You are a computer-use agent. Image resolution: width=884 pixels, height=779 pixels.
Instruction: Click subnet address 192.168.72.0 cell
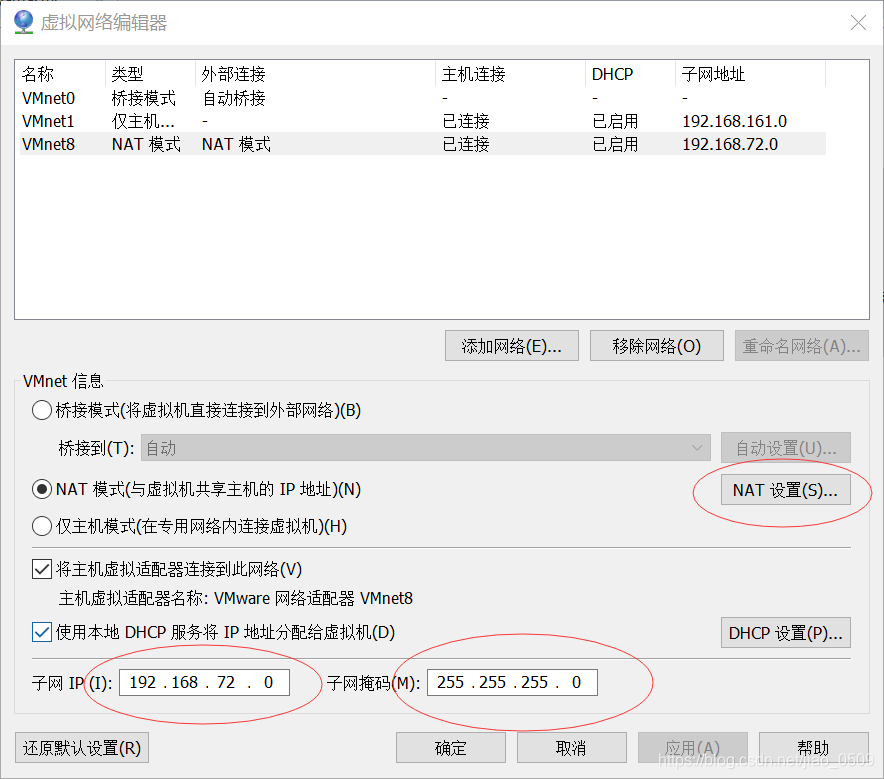tap(730, 144)
